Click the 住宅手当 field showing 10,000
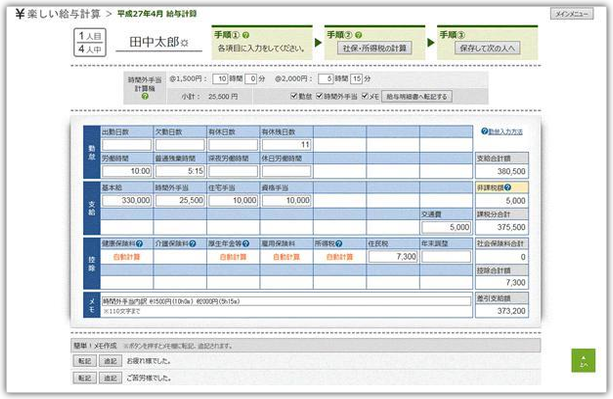 pos(233,200)
